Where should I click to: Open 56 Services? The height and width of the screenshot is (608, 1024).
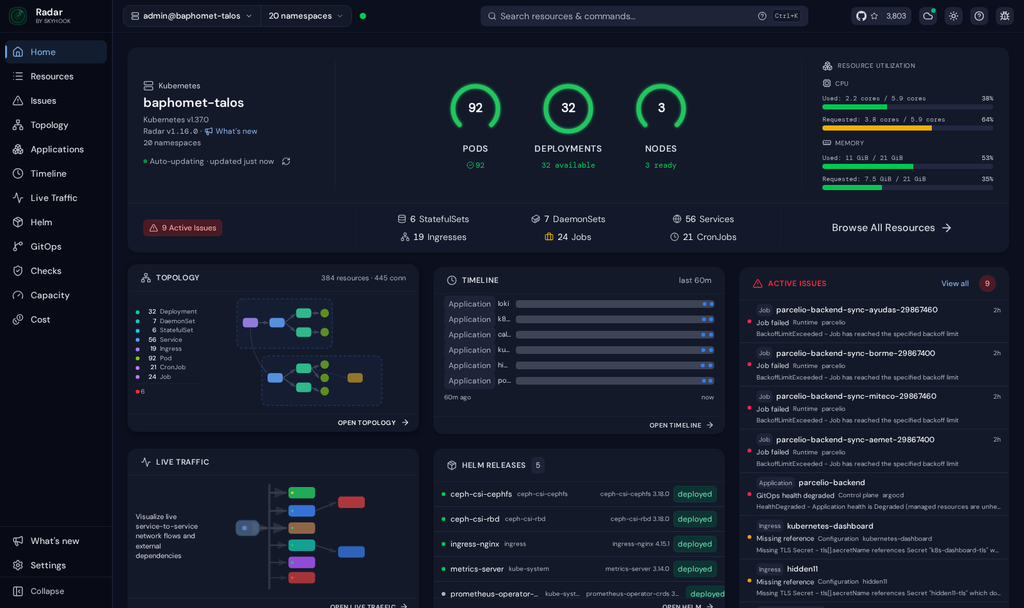pyautogui.click(x=703, y=219)
